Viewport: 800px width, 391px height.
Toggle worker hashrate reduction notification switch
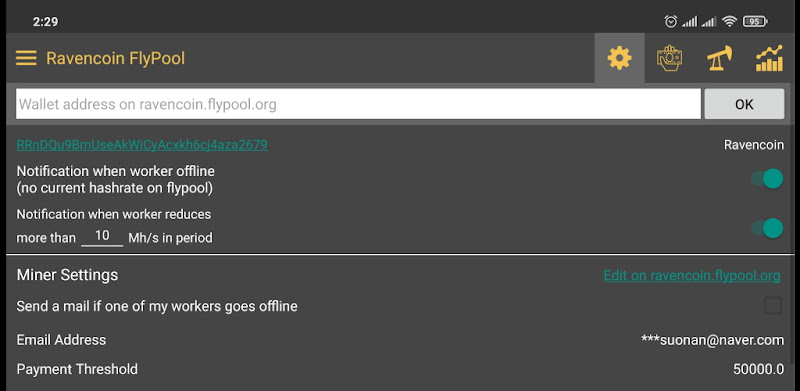(x=767, y=228)
